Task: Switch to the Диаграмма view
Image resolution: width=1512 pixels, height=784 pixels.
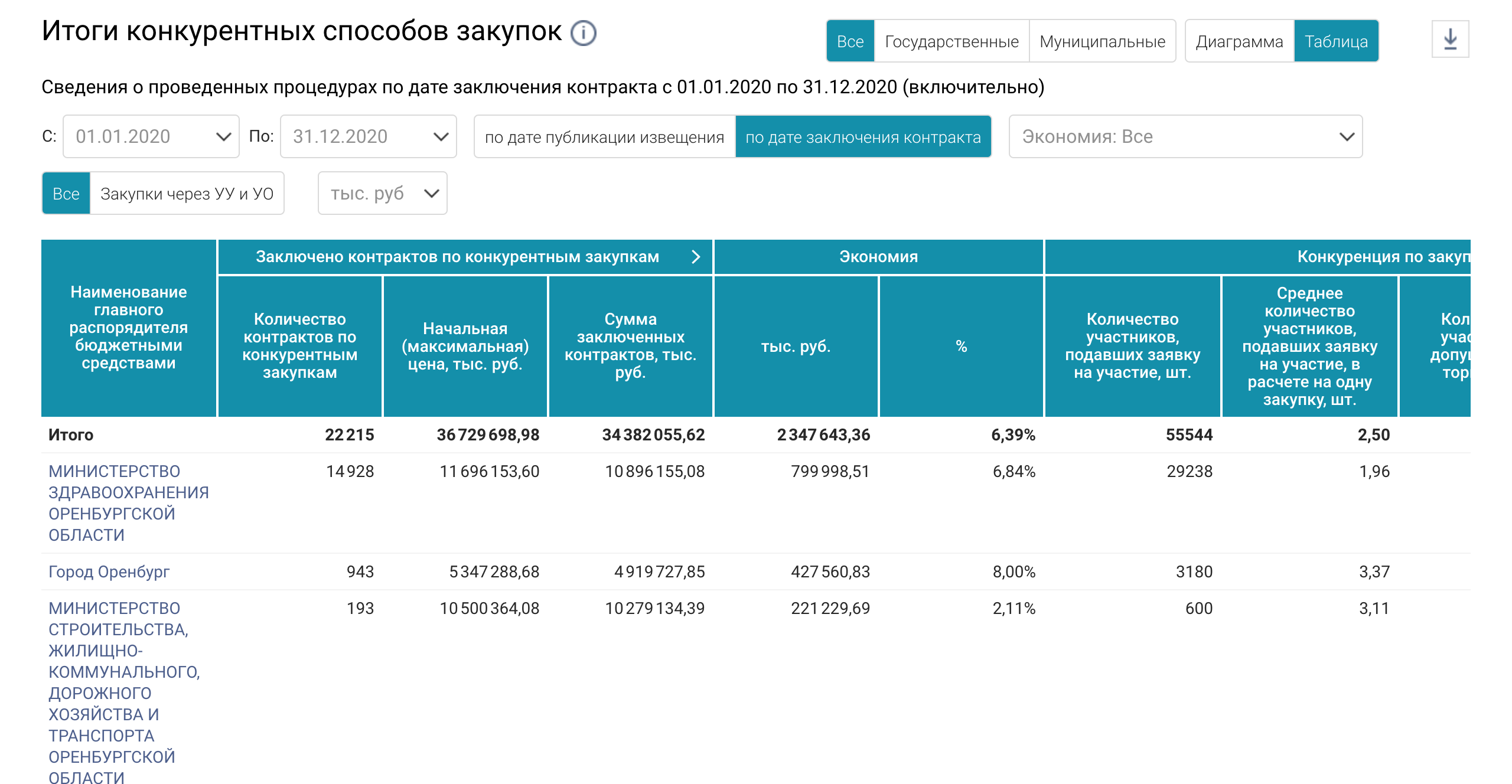Action: 1239,41
